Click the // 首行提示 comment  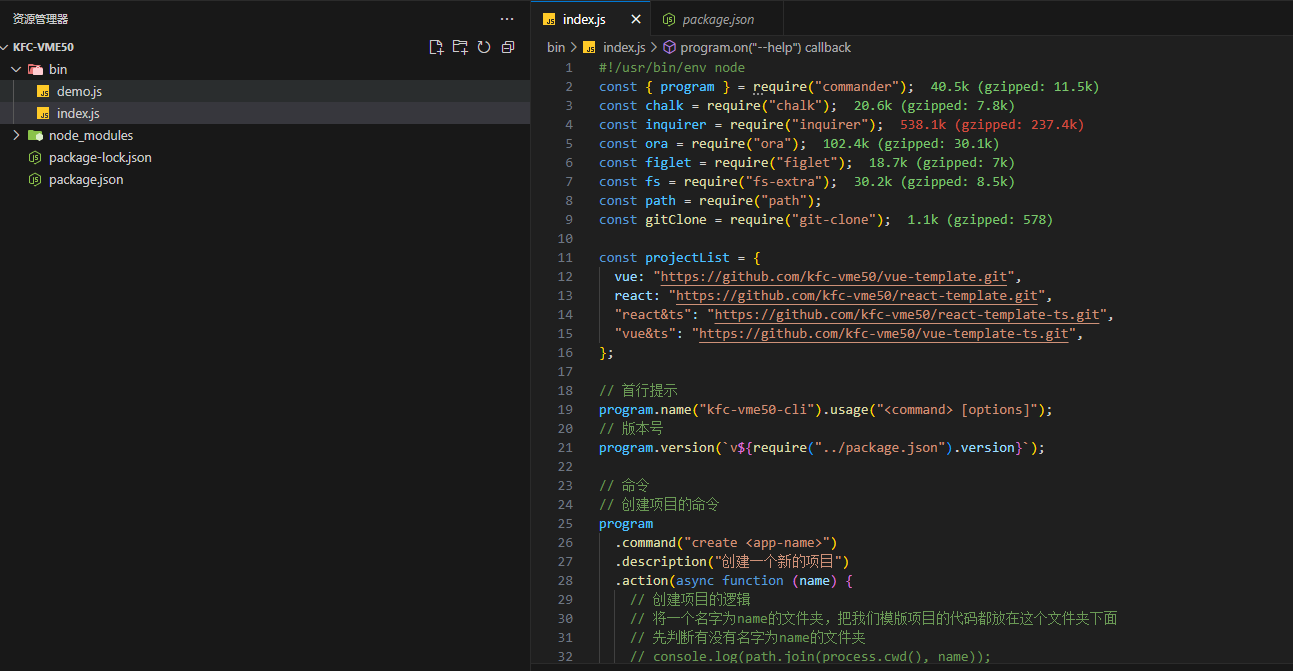point(638,390)
